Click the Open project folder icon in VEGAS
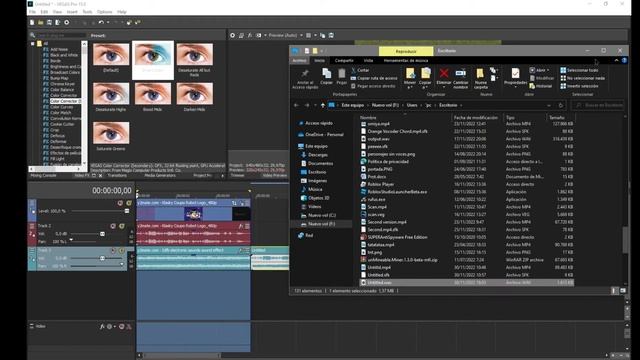Viewport: 640px width, 360px height. pos(41,22)
